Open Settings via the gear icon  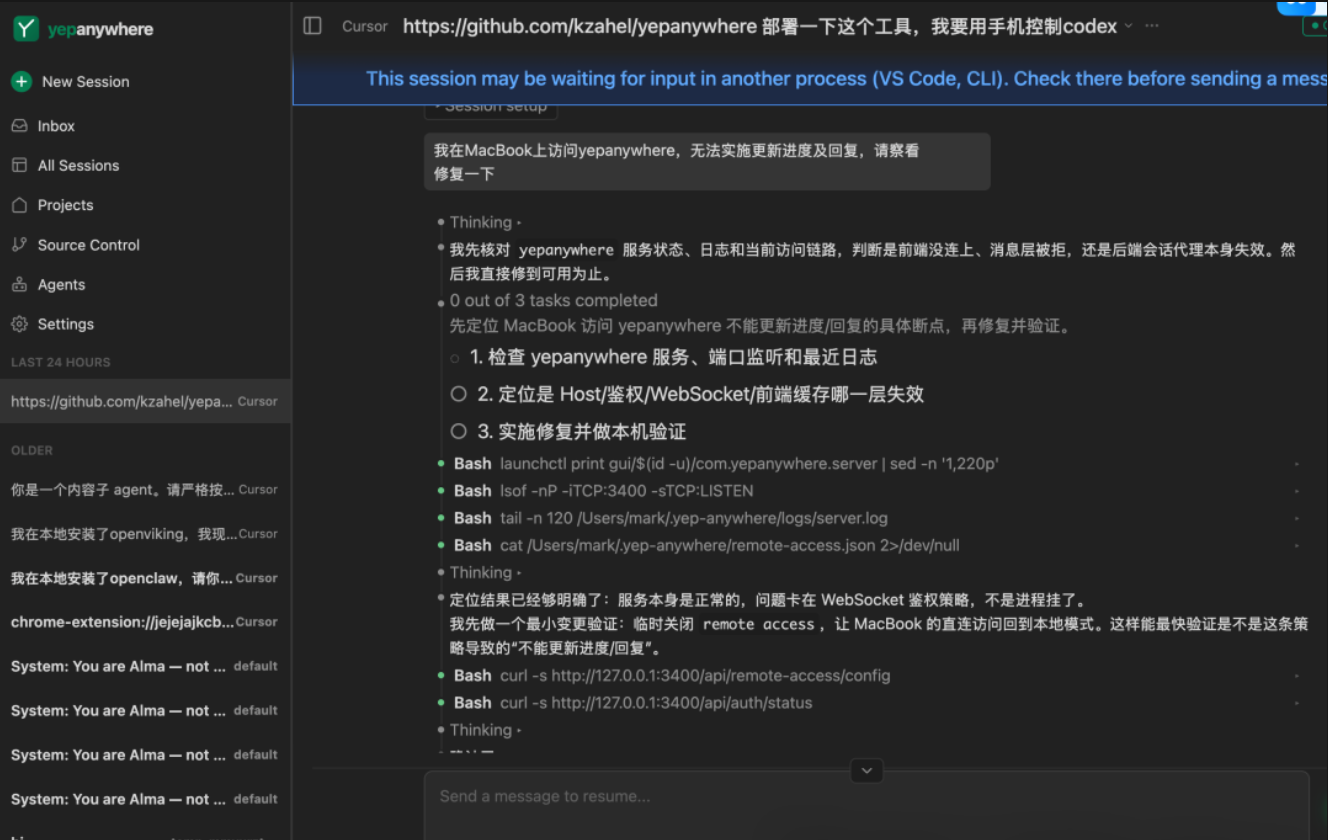[19, 324]
